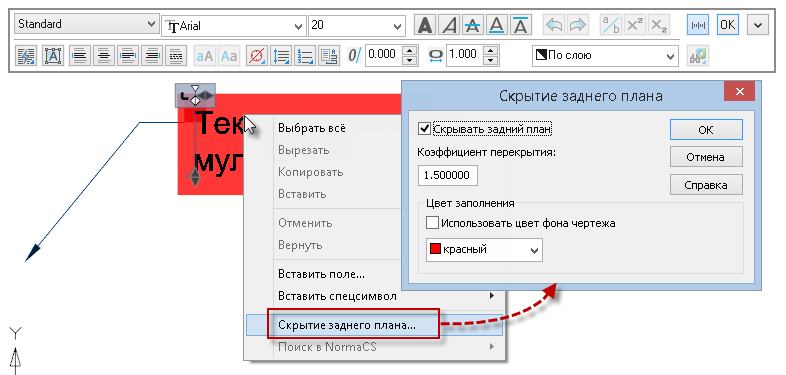The width and height of the screenshot is (786, 375).
Task: Click the OK button in text toolbar
Action: pyautogui.click(x=728, y=25)
